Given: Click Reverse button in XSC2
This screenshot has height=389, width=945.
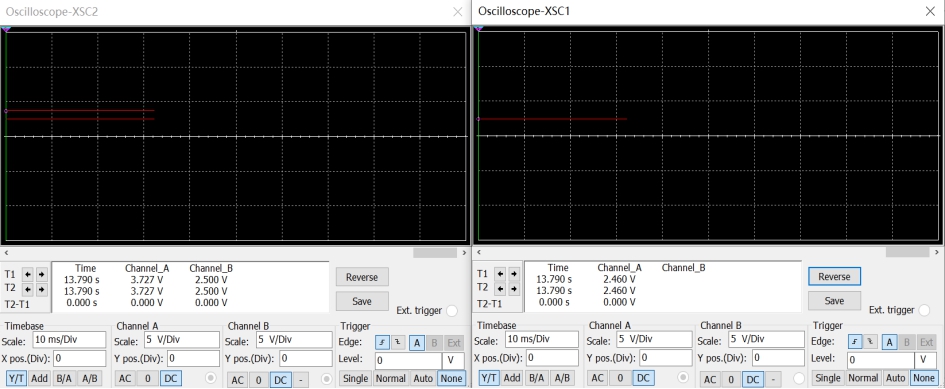Looking at the screenshot, I should (x=362, y=277).
